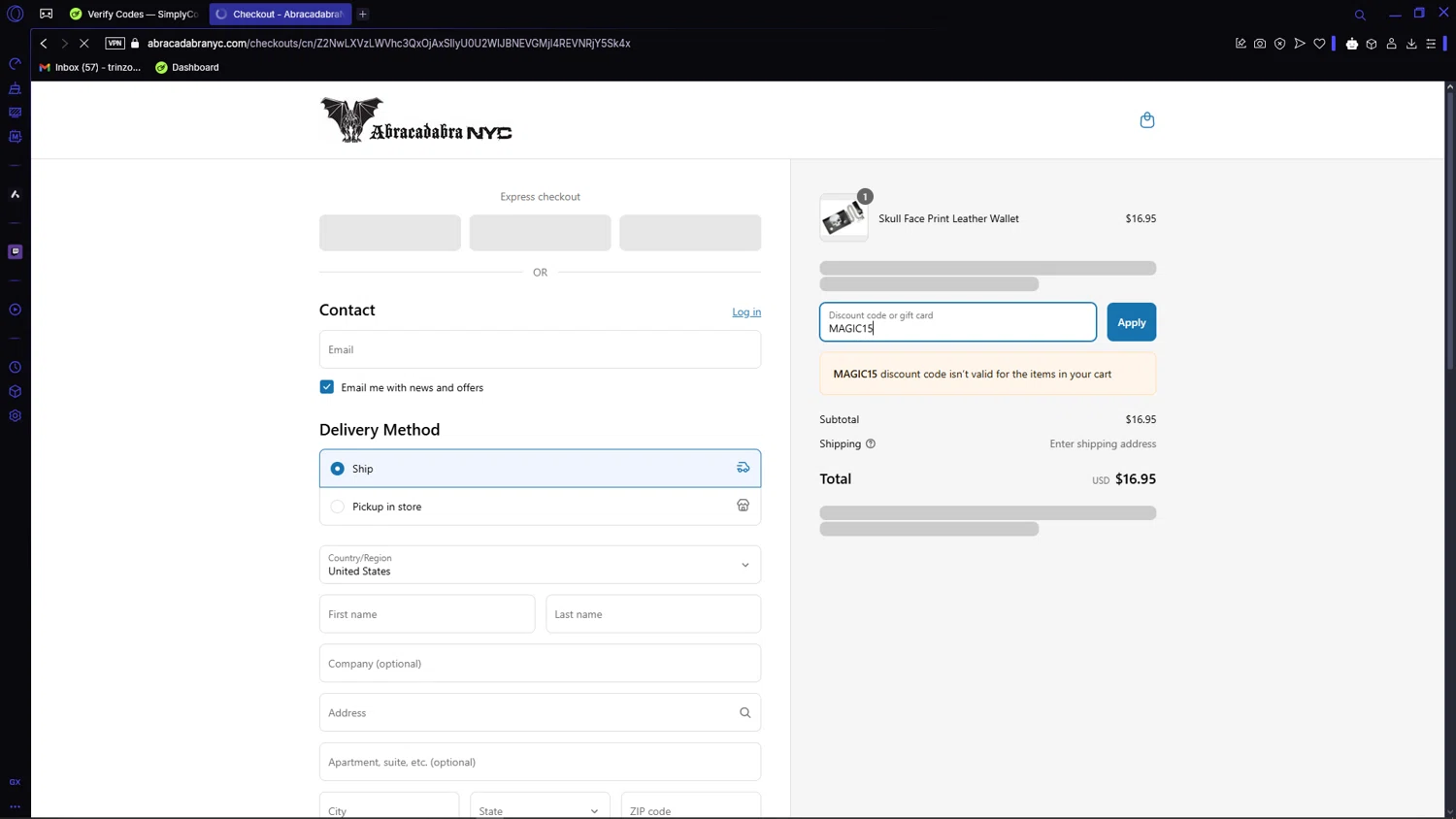Open the Flow send-arrow icon
The height and width of the screenshot is (819, 1456).
pos(1300,44)
